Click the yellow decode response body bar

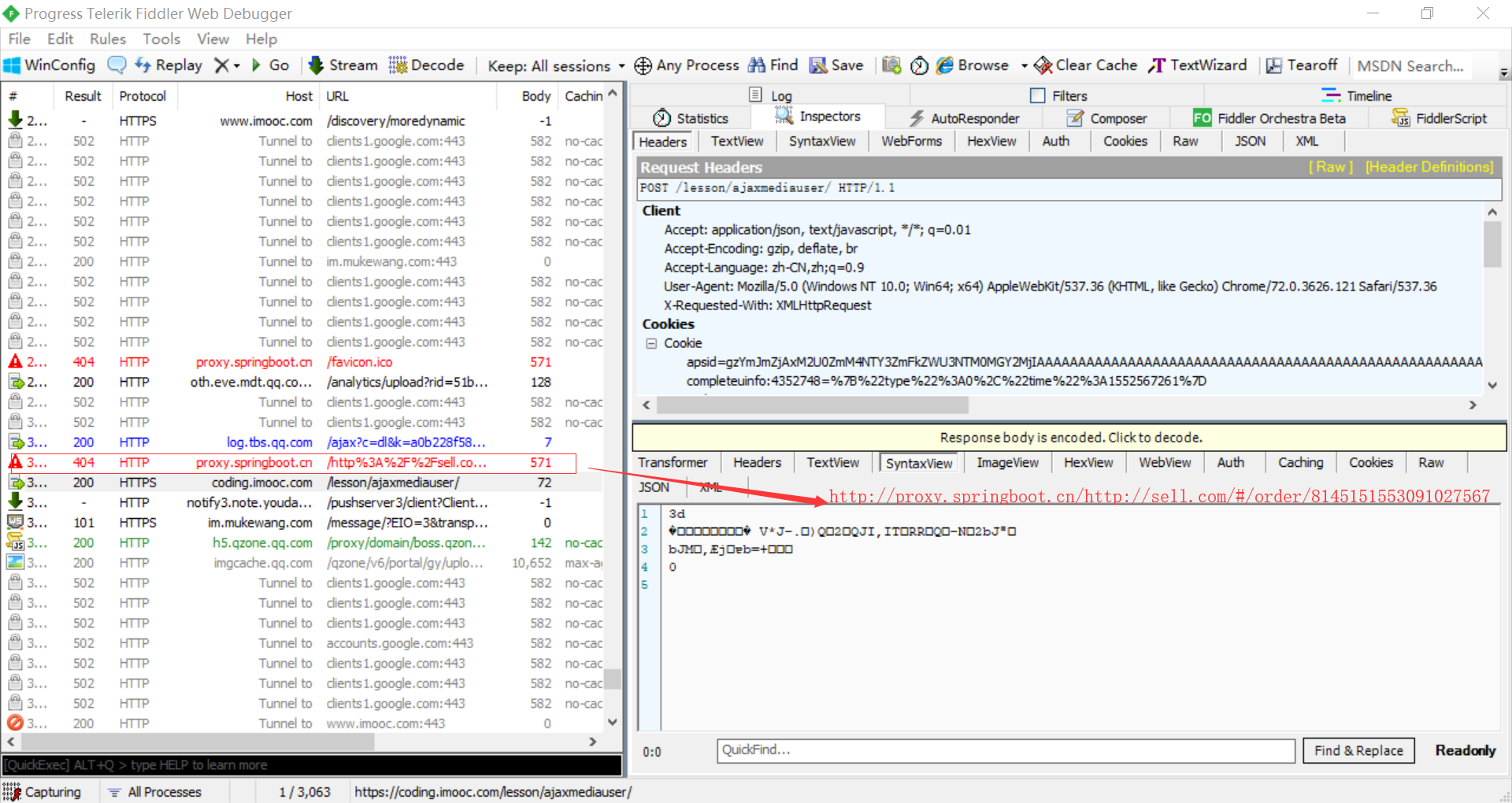click(x=1069, y=437)
